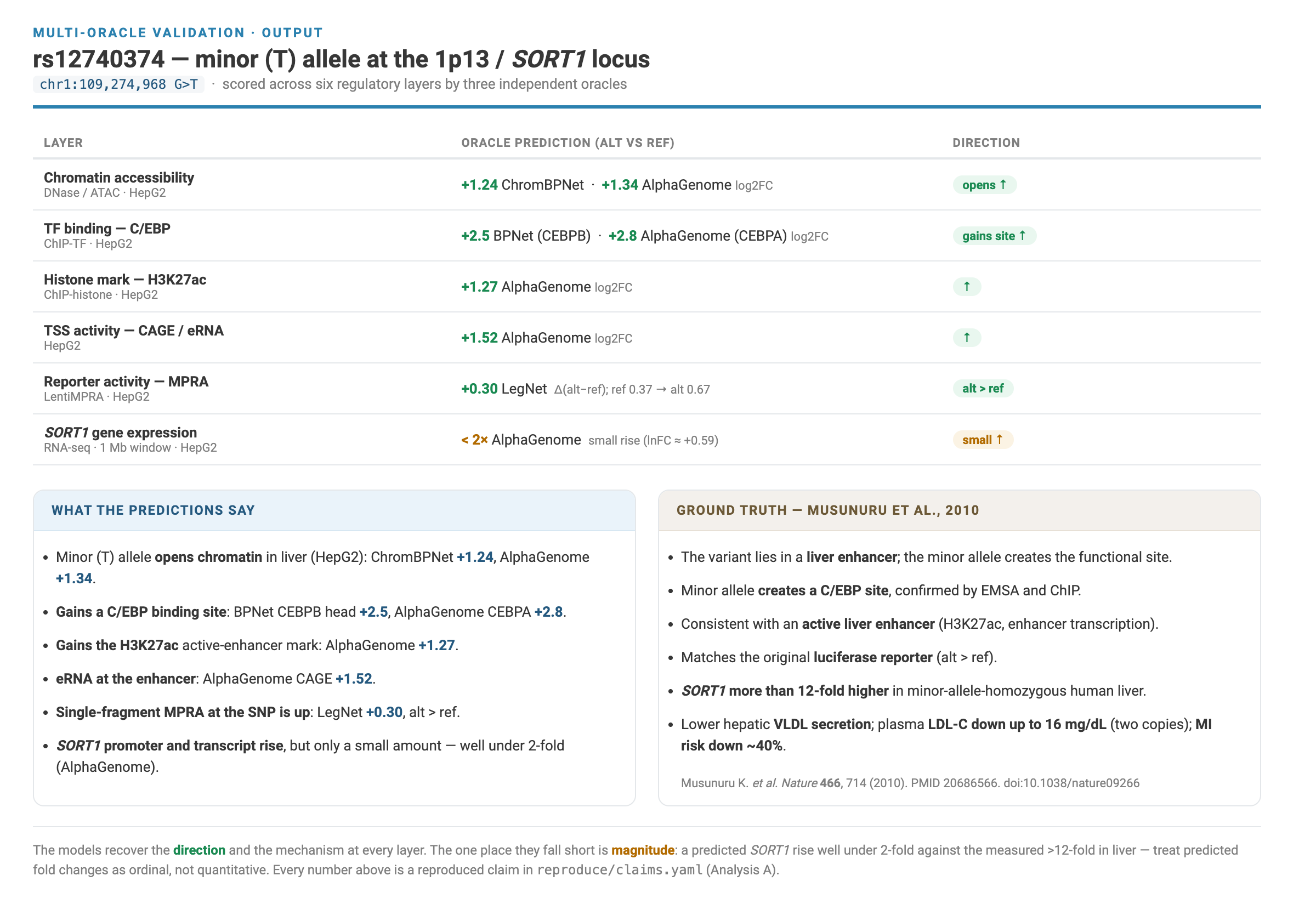
Task: Click the "alt > ref" badge
Action: 983,388
